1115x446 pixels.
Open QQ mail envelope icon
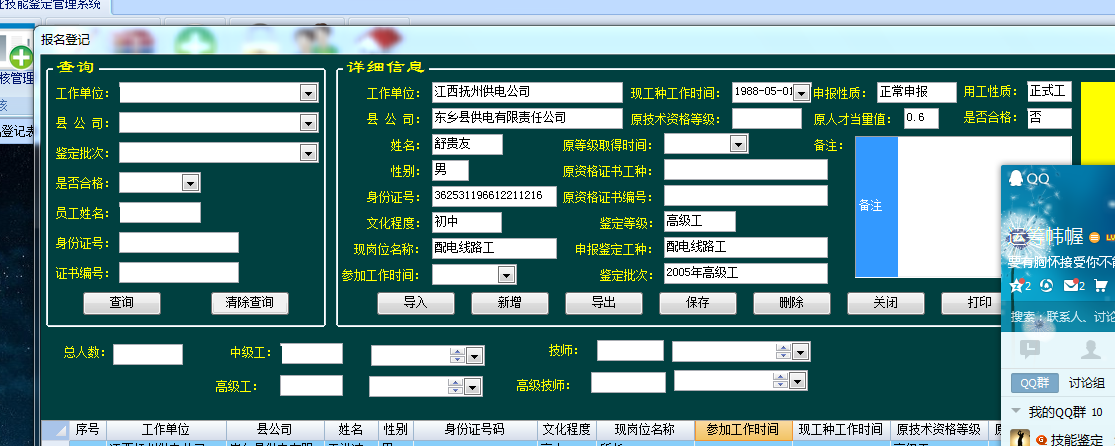(x=1069, y=286)
